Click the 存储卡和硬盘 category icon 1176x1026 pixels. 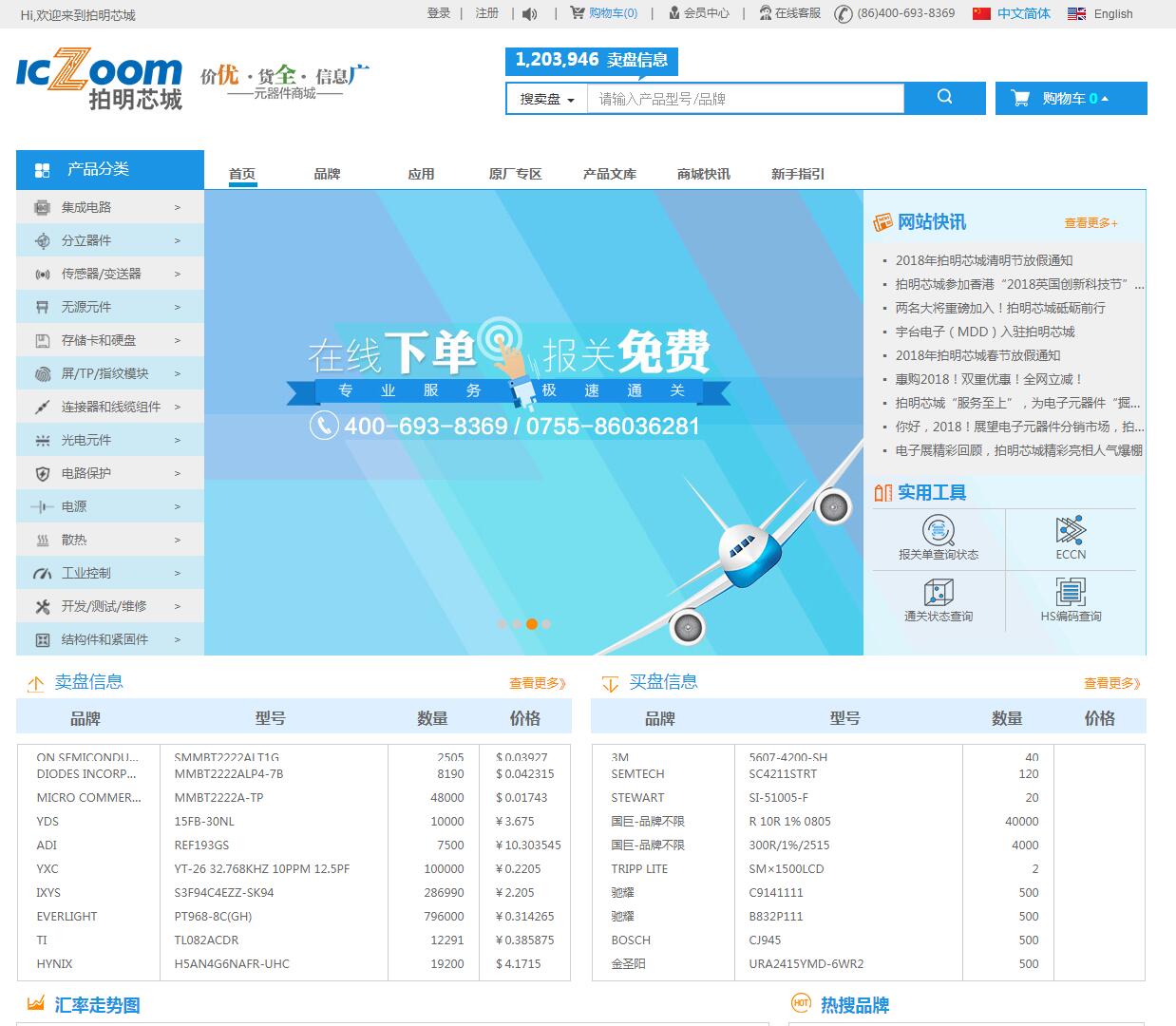[x=42, y=340]
